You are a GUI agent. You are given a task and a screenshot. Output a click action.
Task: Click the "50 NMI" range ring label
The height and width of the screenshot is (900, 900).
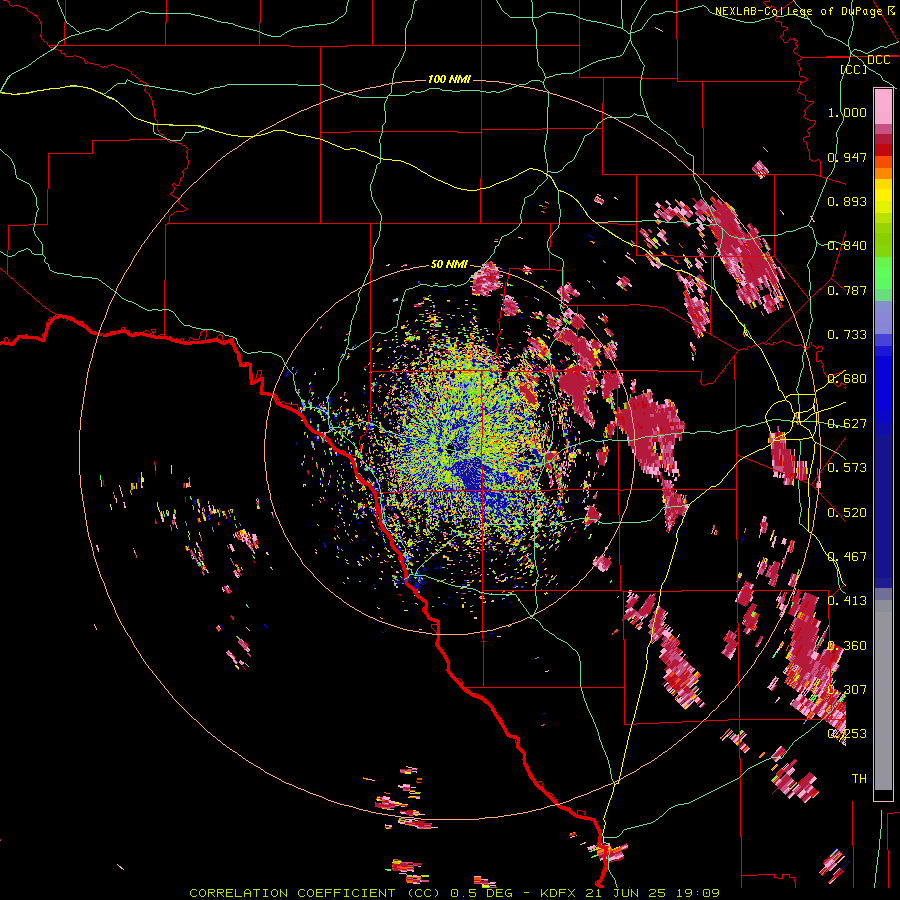[449, 264]
